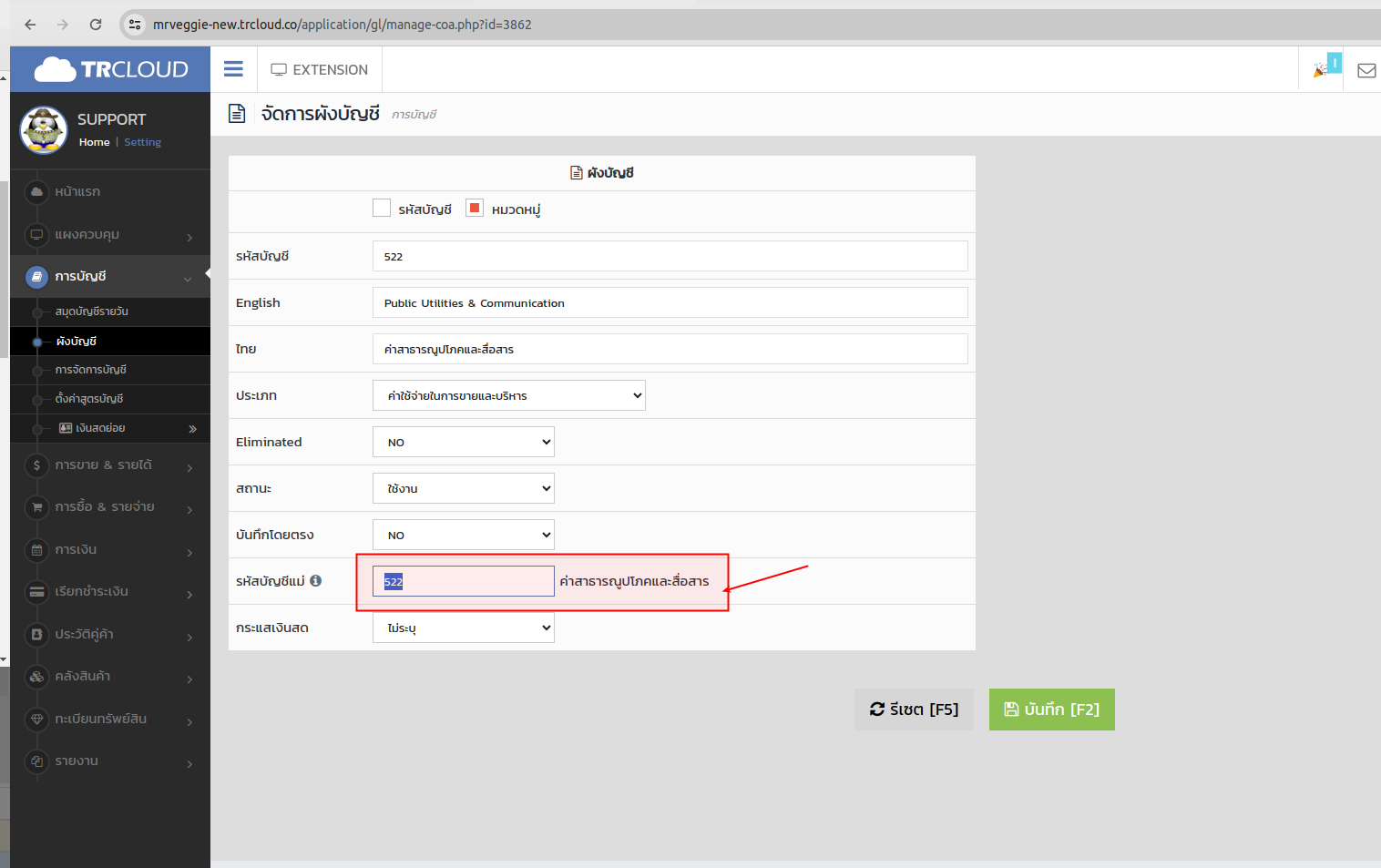Open the party popper notification icon
This screenshot has height=868, width=1381.
[1320, 70]
